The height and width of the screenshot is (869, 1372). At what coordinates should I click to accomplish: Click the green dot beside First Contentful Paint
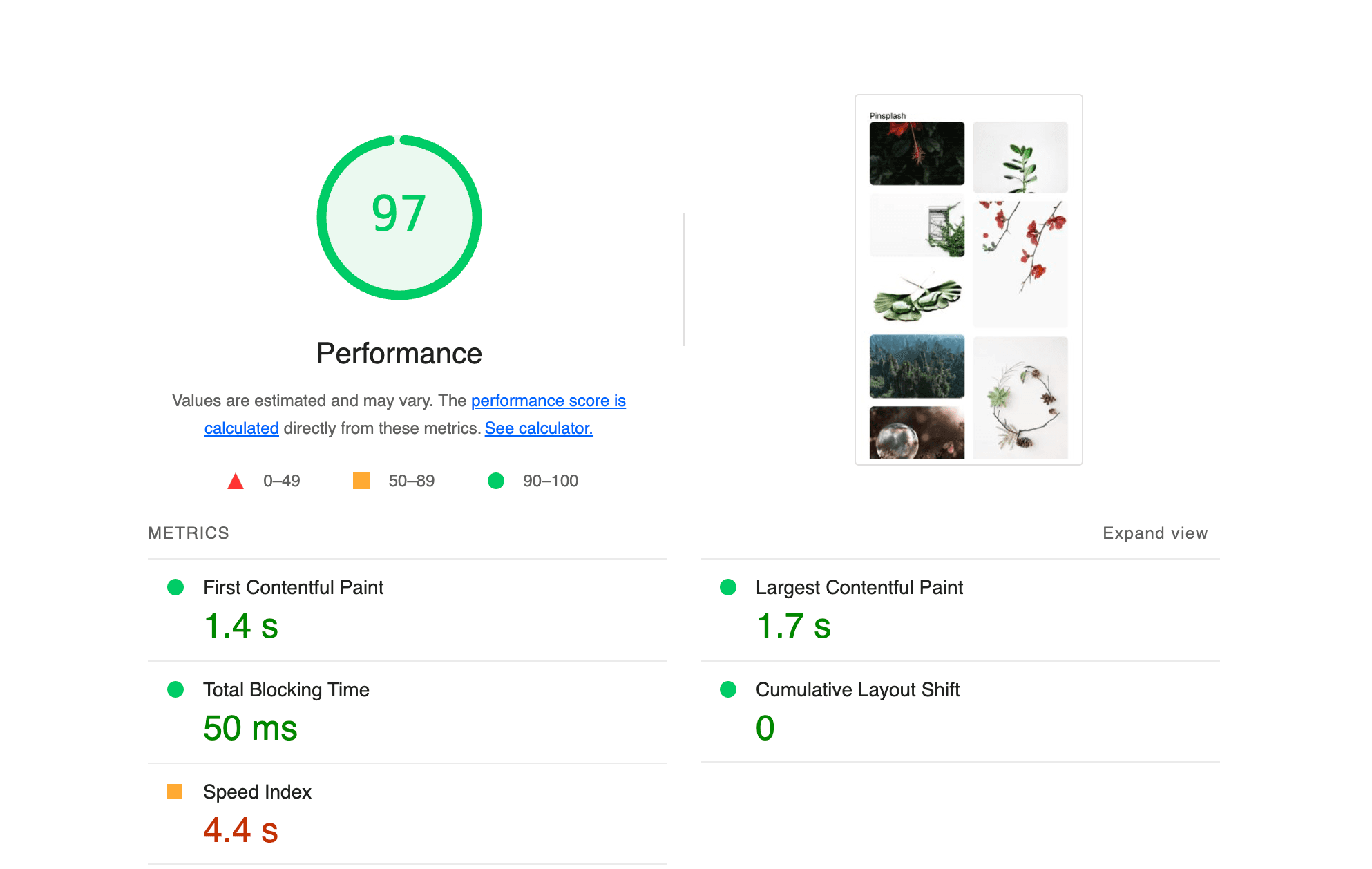[x=175, y=587]
